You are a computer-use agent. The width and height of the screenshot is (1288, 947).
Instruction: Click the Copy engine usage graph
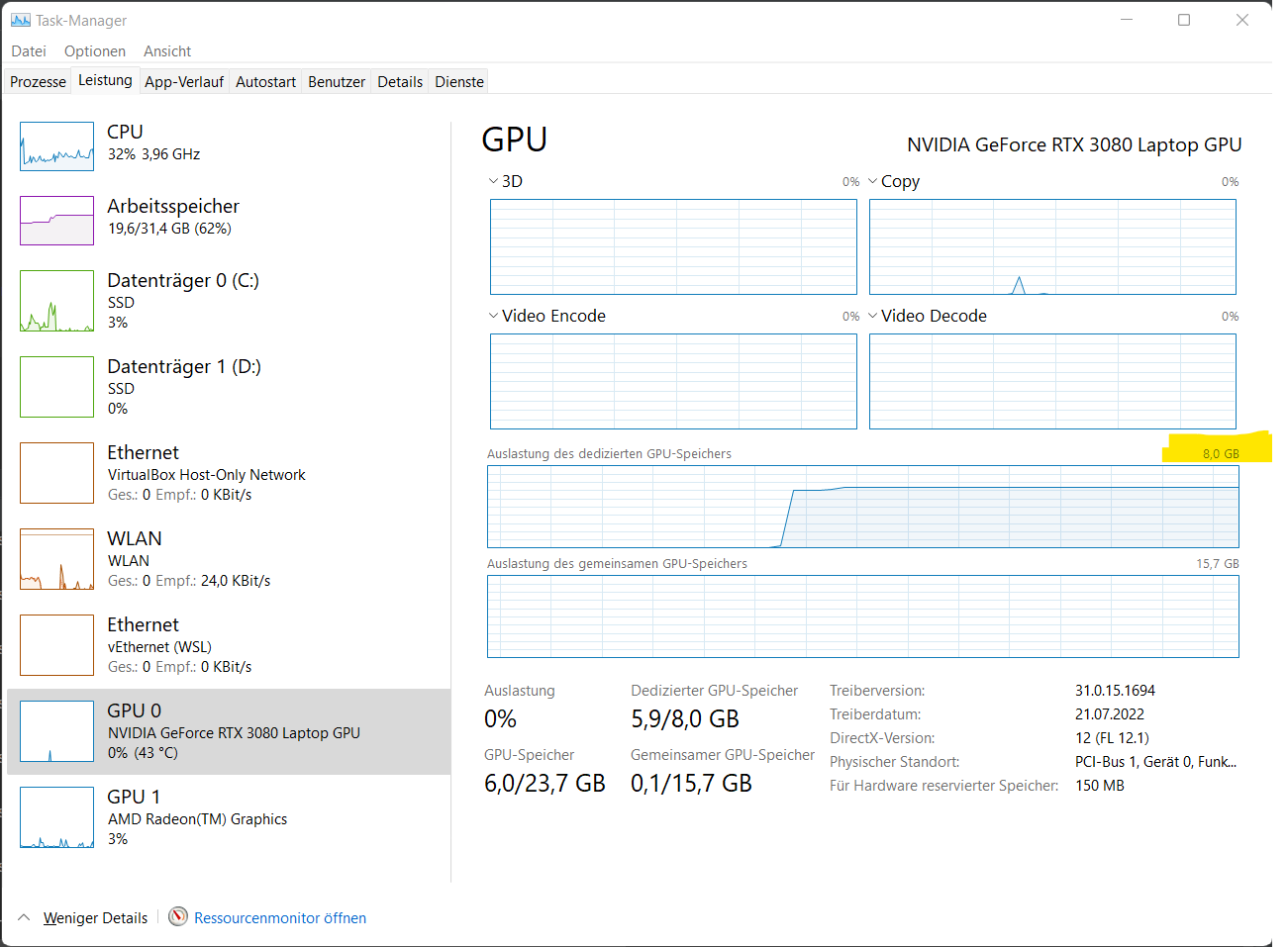[x=1052, y=246]
